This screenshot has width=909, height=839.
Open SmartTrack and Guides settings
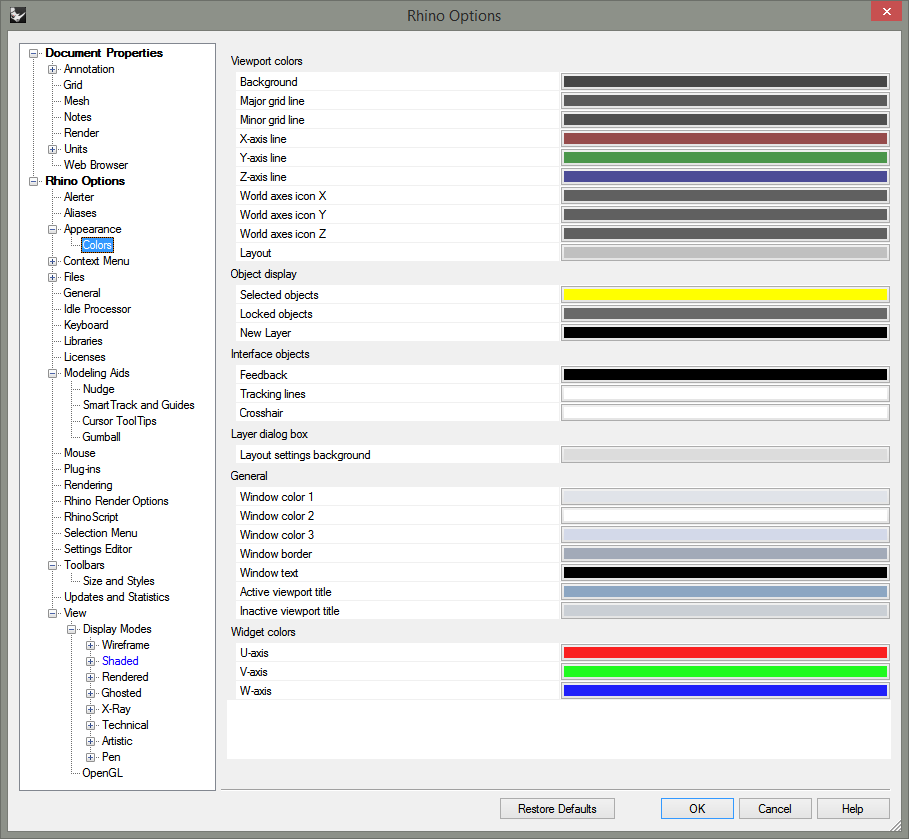pyautogui.click(x=139, y=405)
